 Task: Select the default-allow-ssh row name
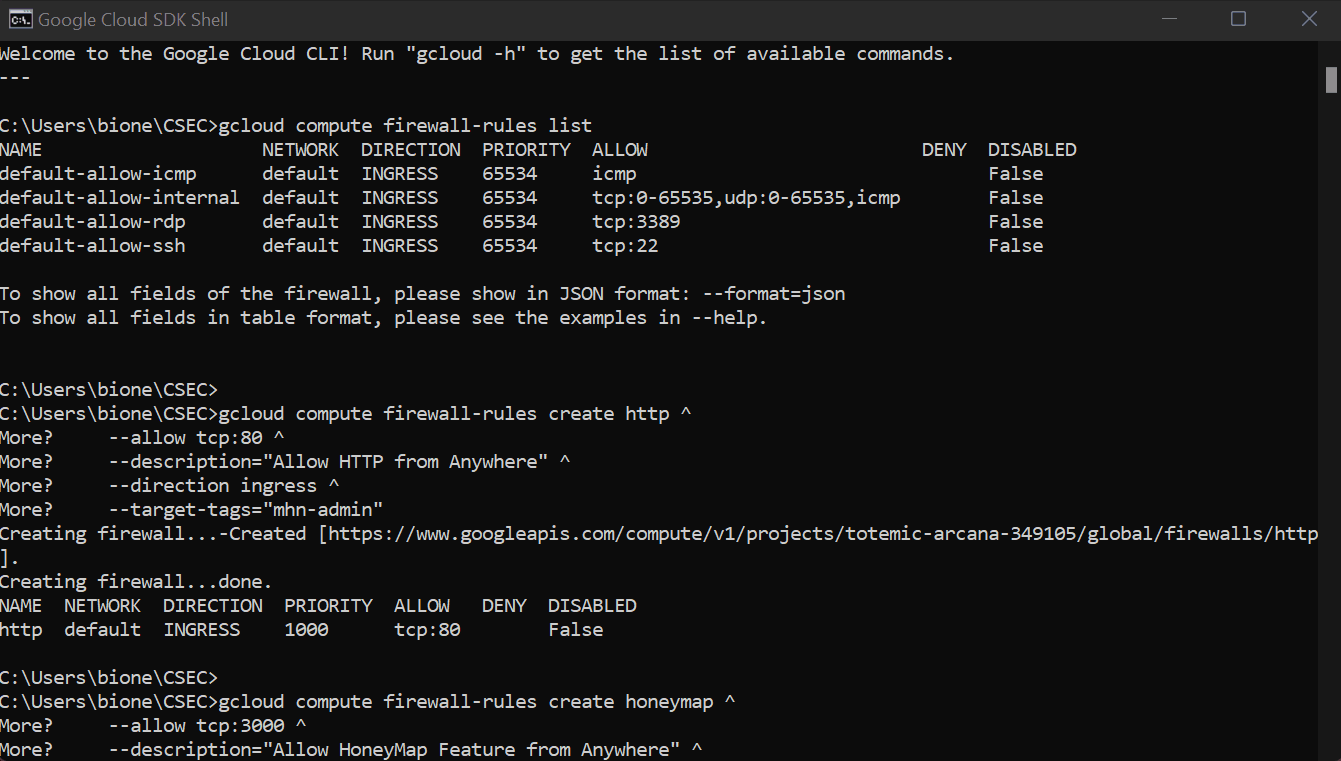click(93, 246)
